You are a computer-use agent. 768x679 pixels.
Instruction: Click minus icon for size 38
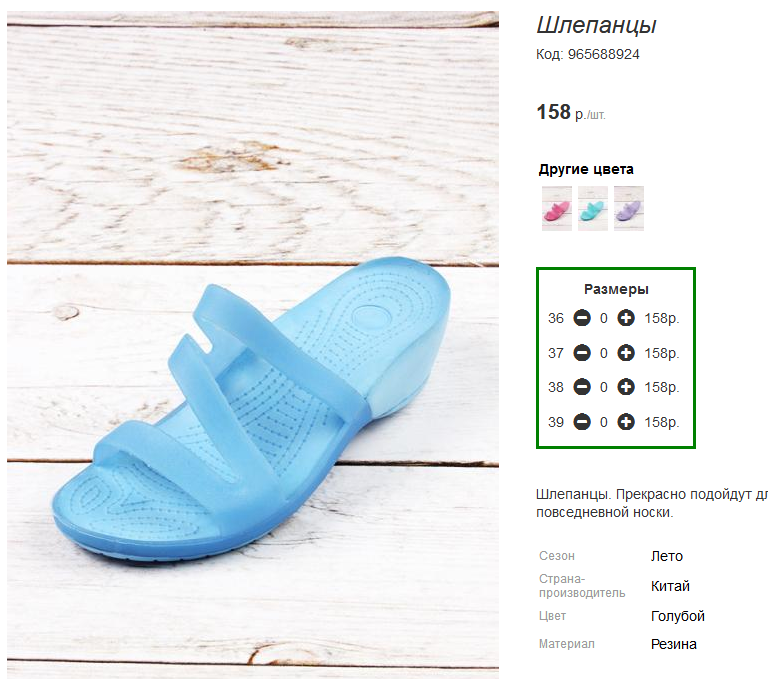[x=582, y=387]
